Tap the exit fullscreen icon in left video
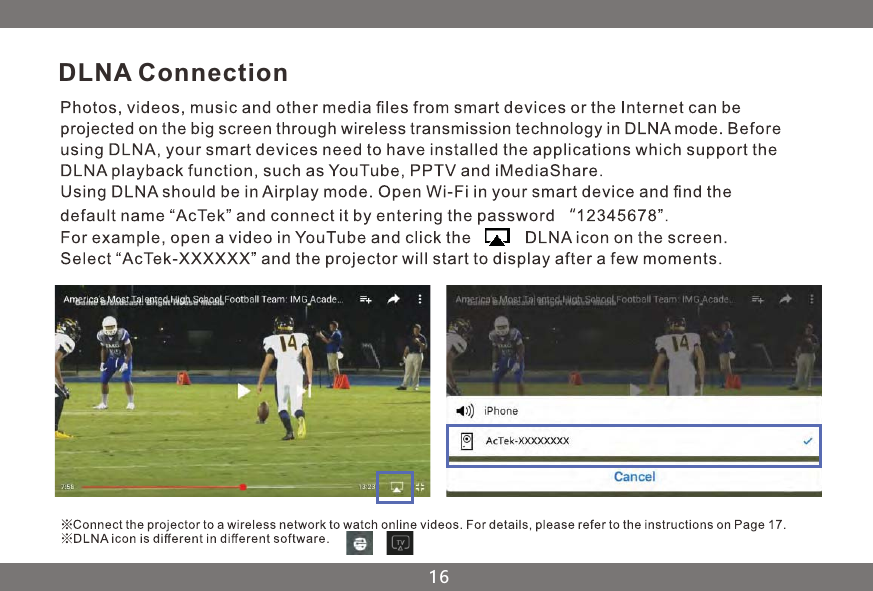Screen dimensions: 873x591 [420, 487]
